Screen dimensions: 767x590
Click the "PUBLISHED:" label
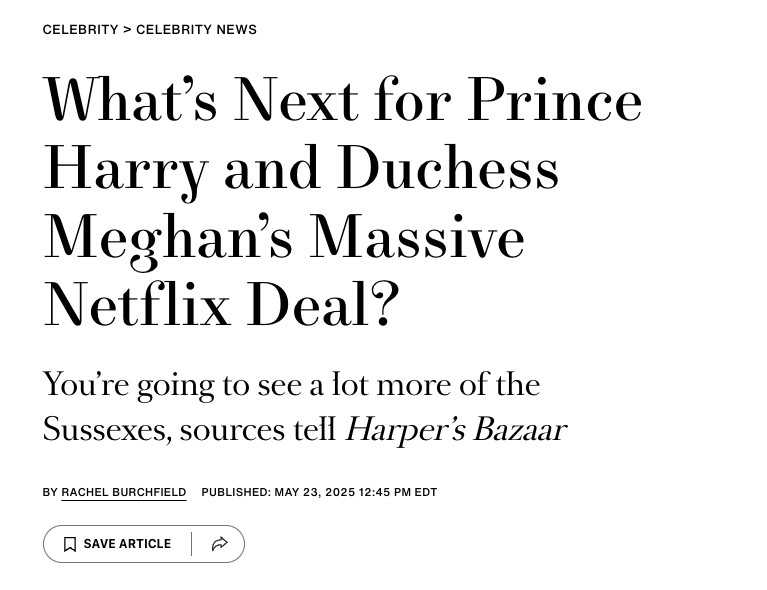236,492
